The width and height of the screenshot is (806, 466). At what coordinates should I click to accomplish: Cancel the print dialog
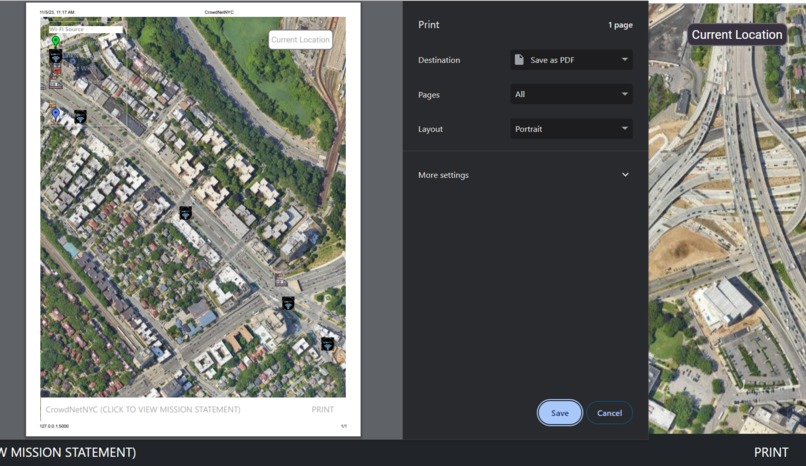(609, 413)
